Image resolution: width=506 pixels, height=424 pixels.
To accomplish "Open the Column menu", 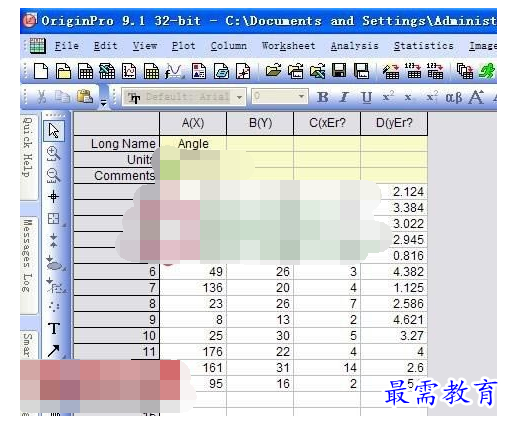I will [229, 46].
